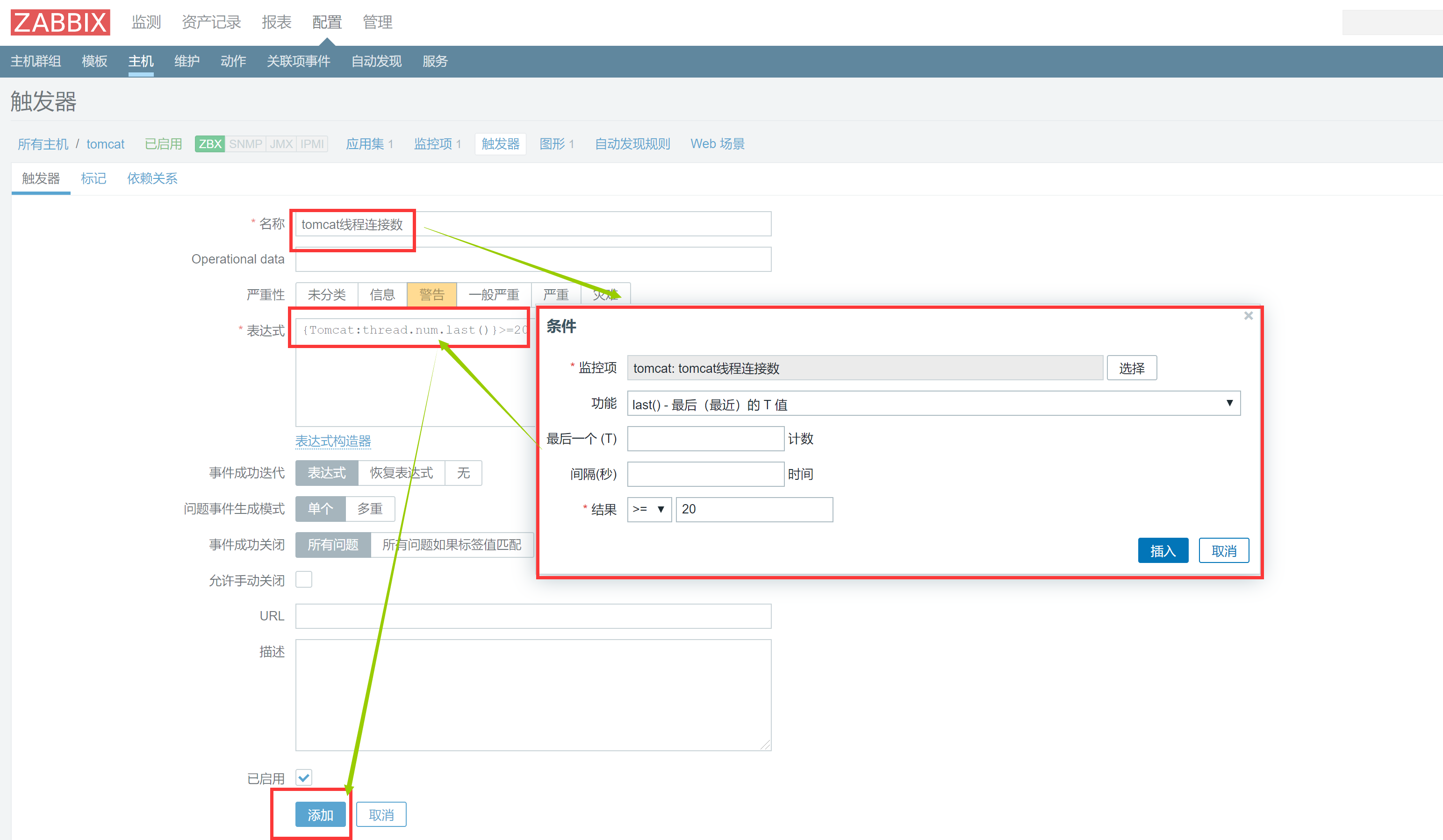Open the 功能 function dropdown
Screen dimensions: 1443x840
[x=933, y=404]
